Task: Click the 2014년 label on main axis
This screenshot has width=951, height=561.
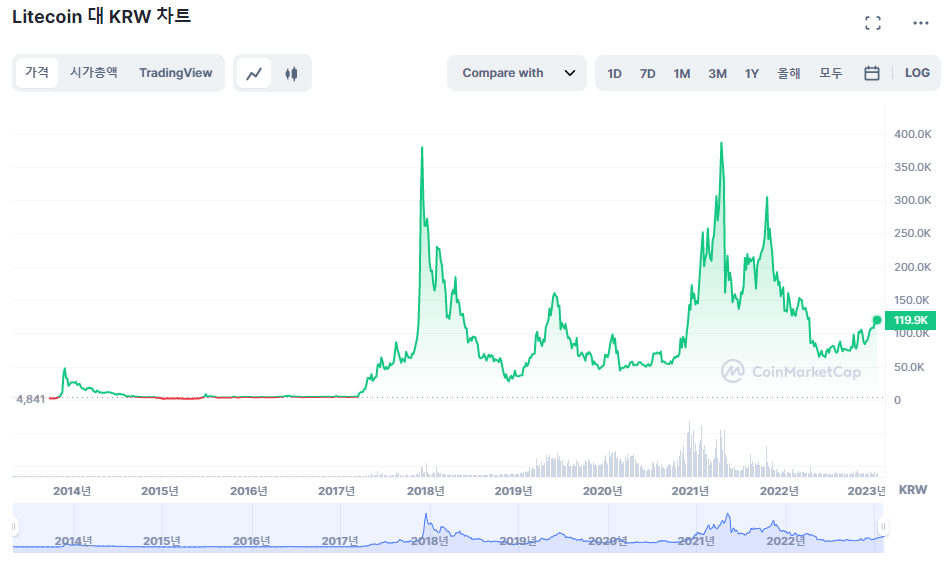Action: point(72,491)
